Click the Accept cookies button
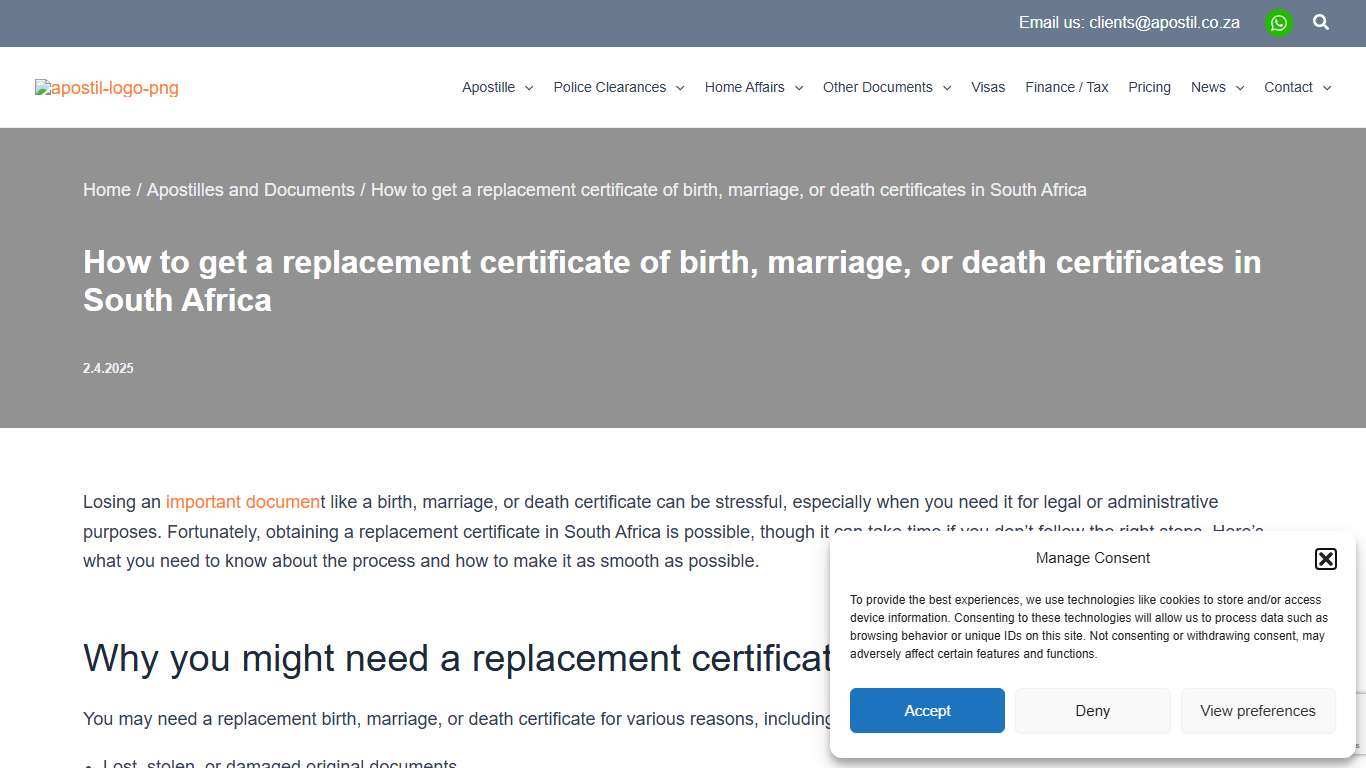The height and width of the screenshot is (768, 1366). [x=926, y=710]
